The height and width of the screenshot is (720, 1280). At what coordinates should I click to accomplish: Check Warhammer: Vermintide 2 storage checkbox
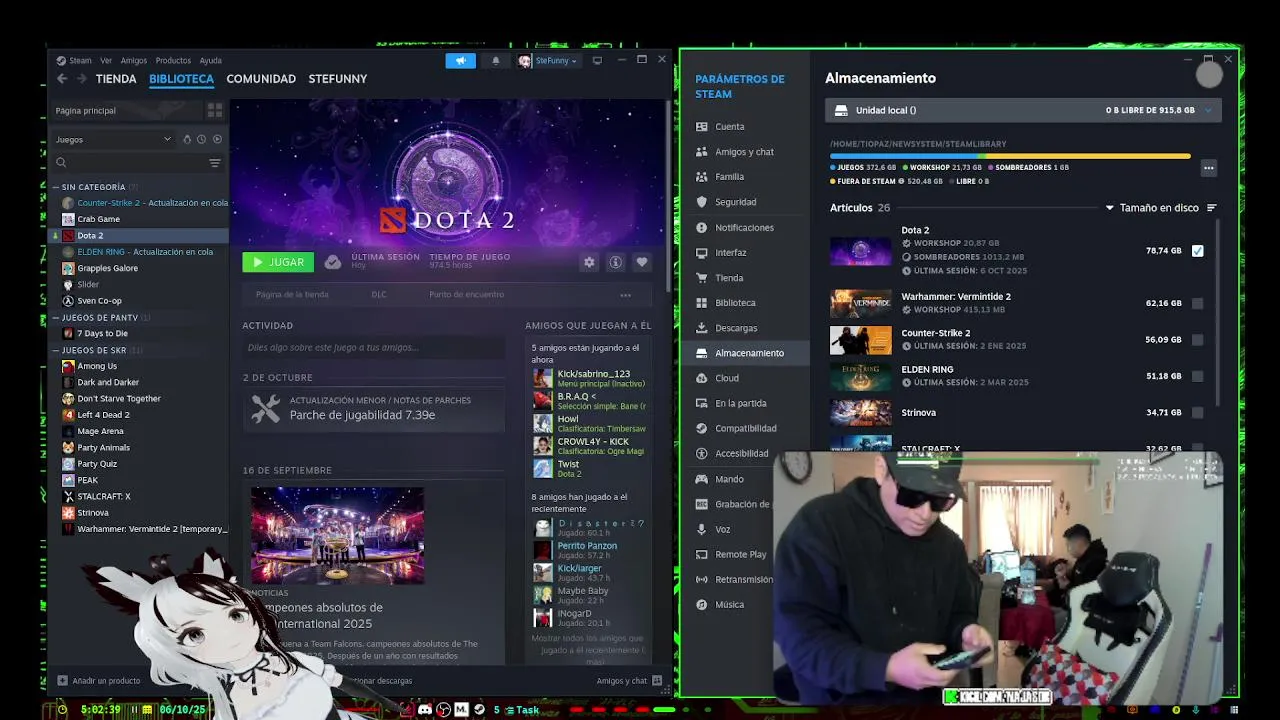pyautogui.click(x=1197, y=303)
